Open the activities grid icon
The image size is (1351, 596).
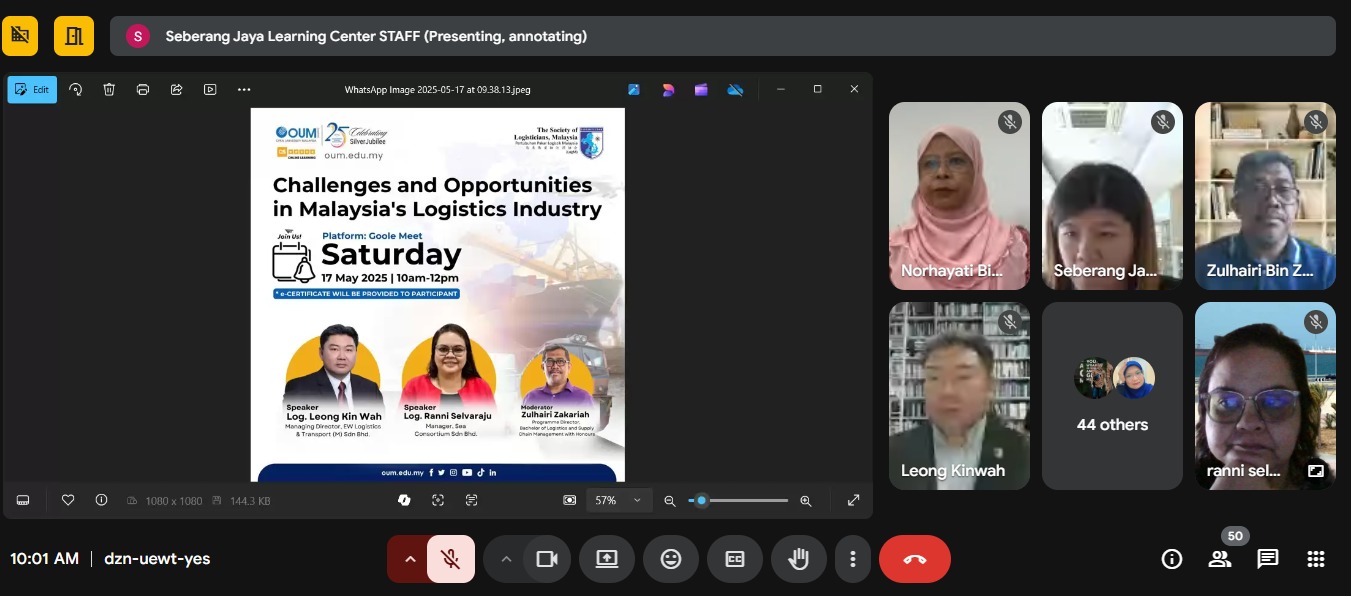pos(1316,559)
